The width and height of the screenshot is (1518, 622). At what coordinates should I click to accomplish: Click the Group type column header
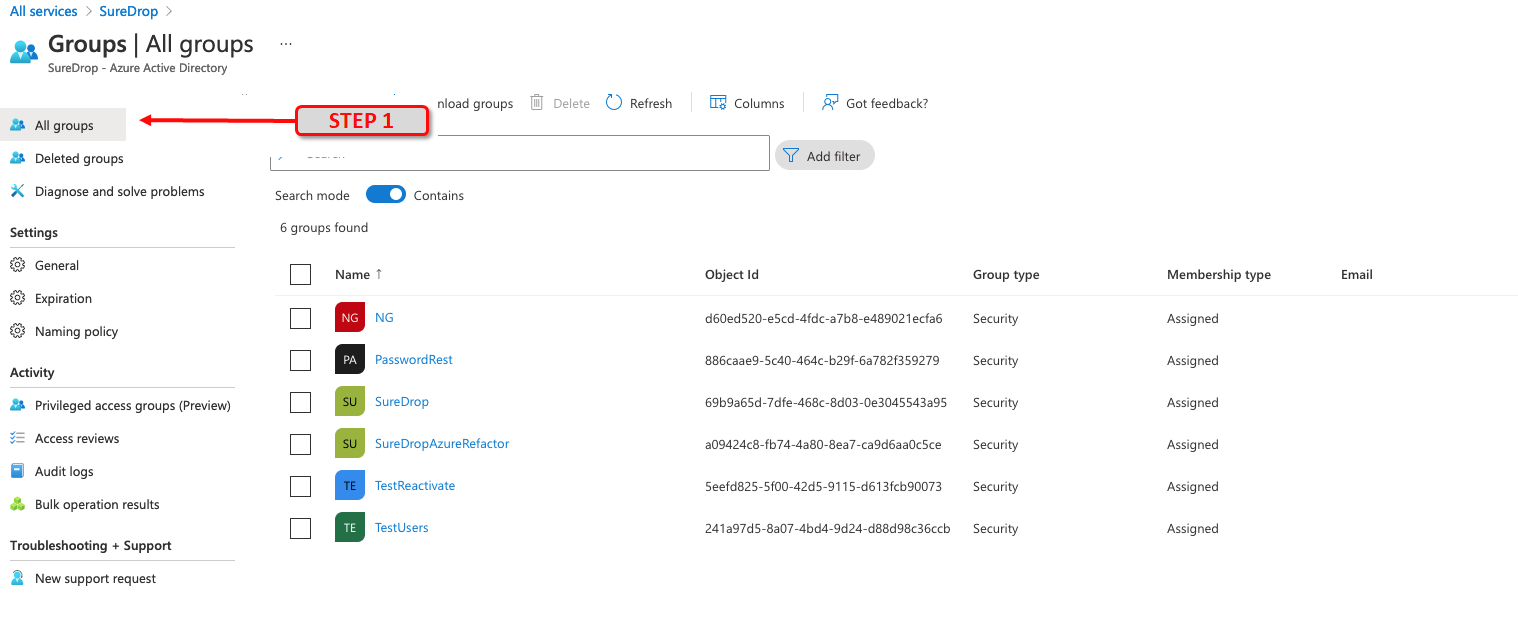(x=1006, y=274)
